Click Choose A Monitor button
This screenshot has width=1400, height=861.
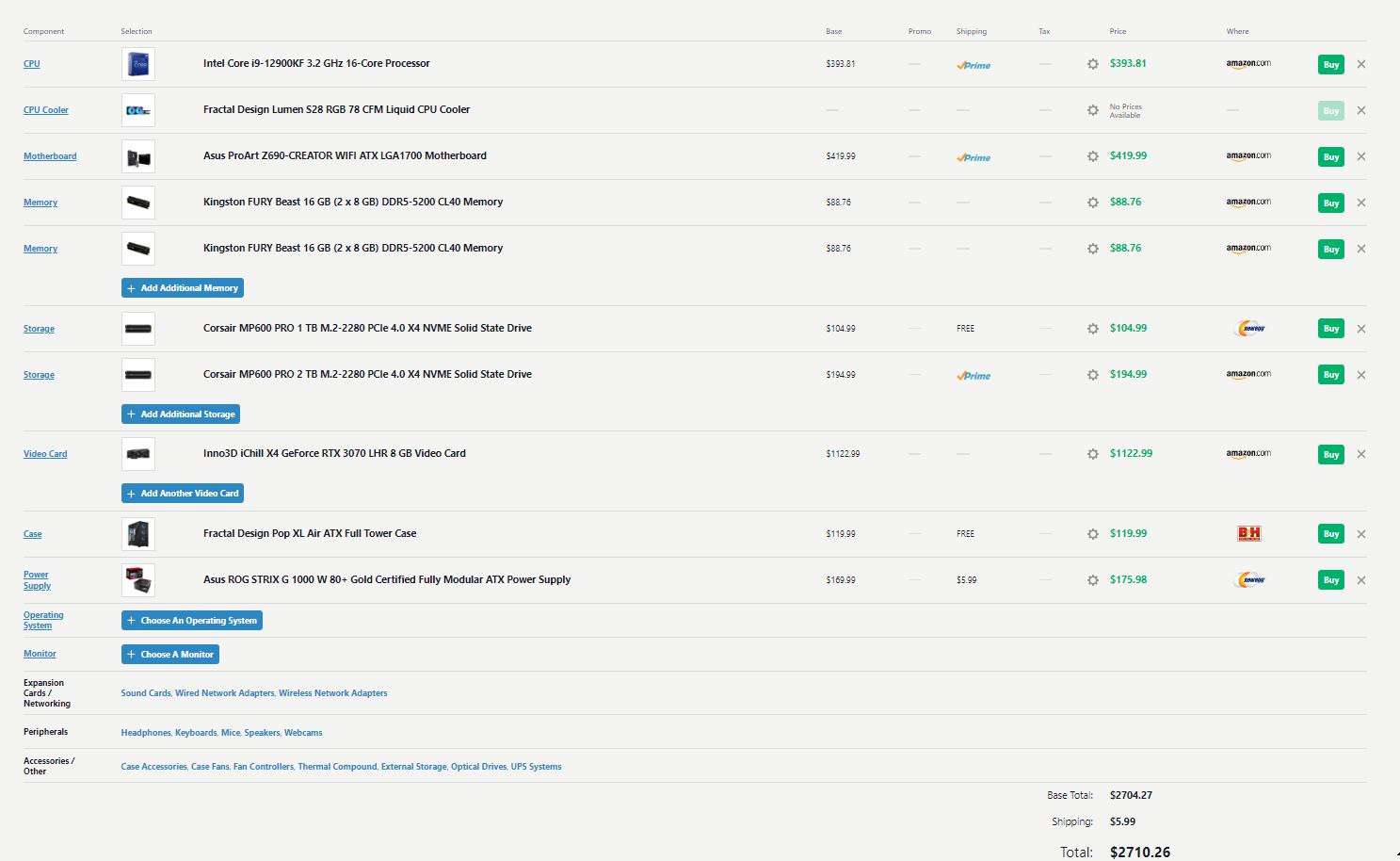pyautogui.click(x=170, y=655)
